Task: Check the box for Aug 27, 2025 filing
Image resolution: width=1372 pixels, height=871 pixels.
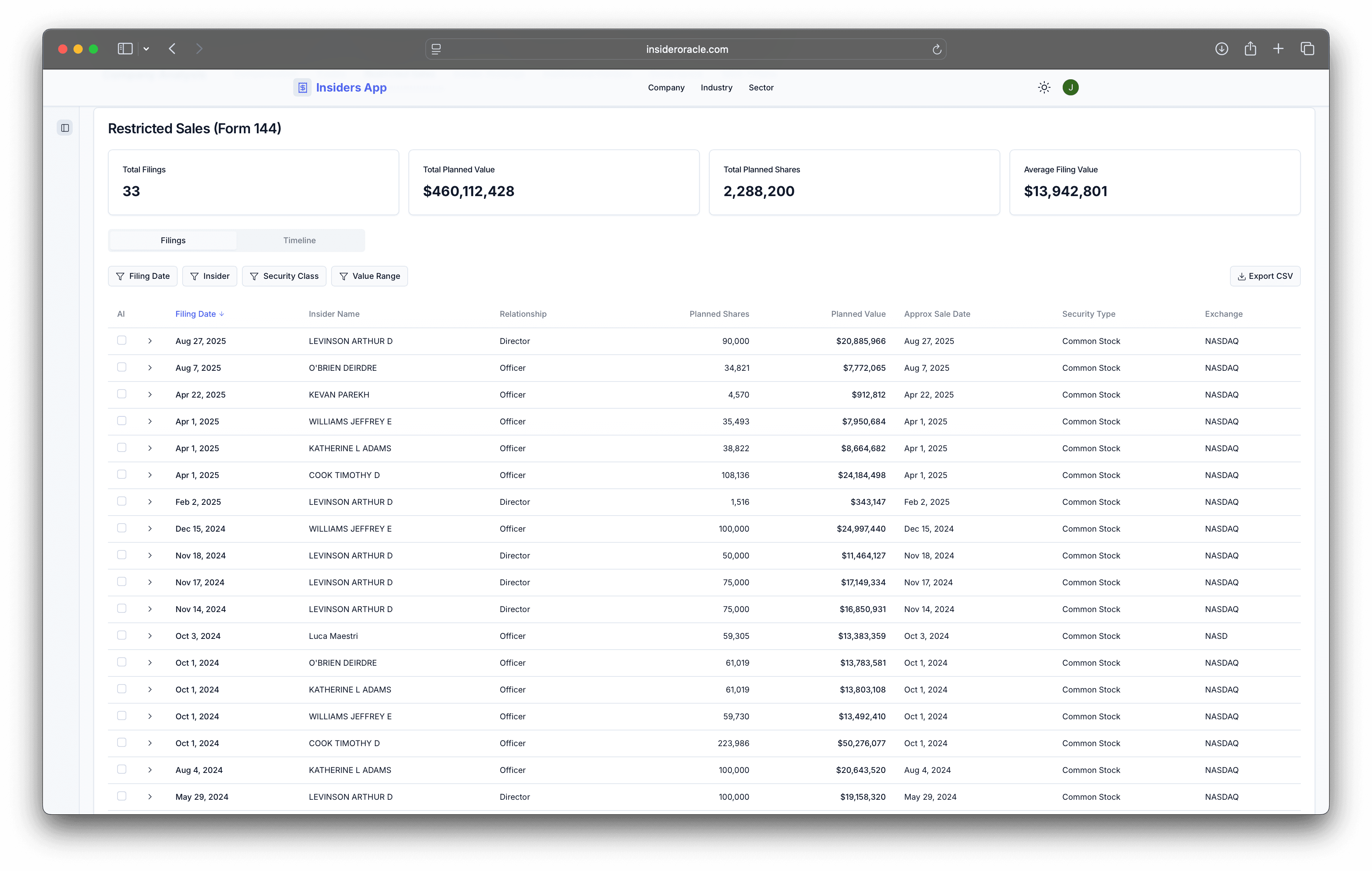Action: click(x=121, y=340)
